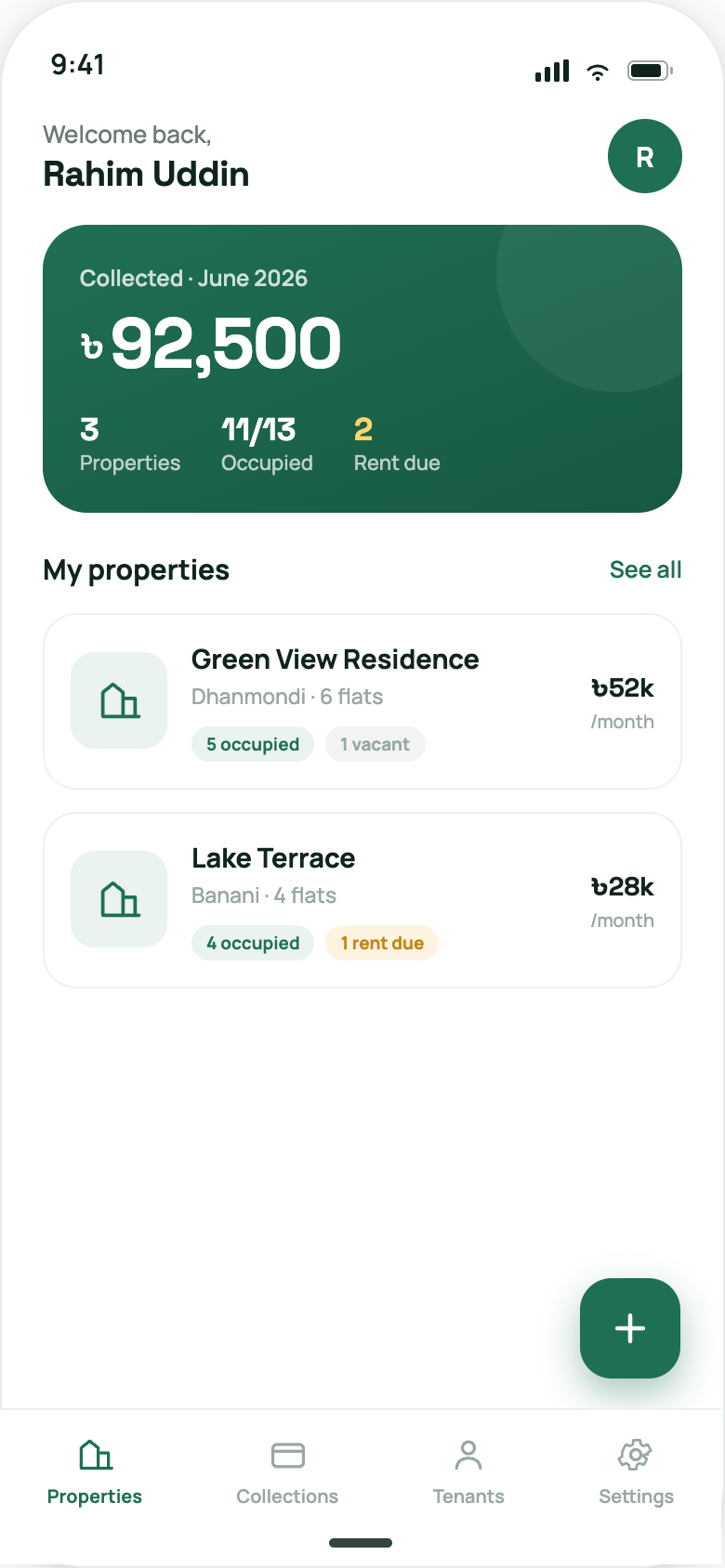Open the Collected June 2026 summary card
The height and width of the screenshot is (1568, 725).
pyautogui.click(x=362, y=369)
